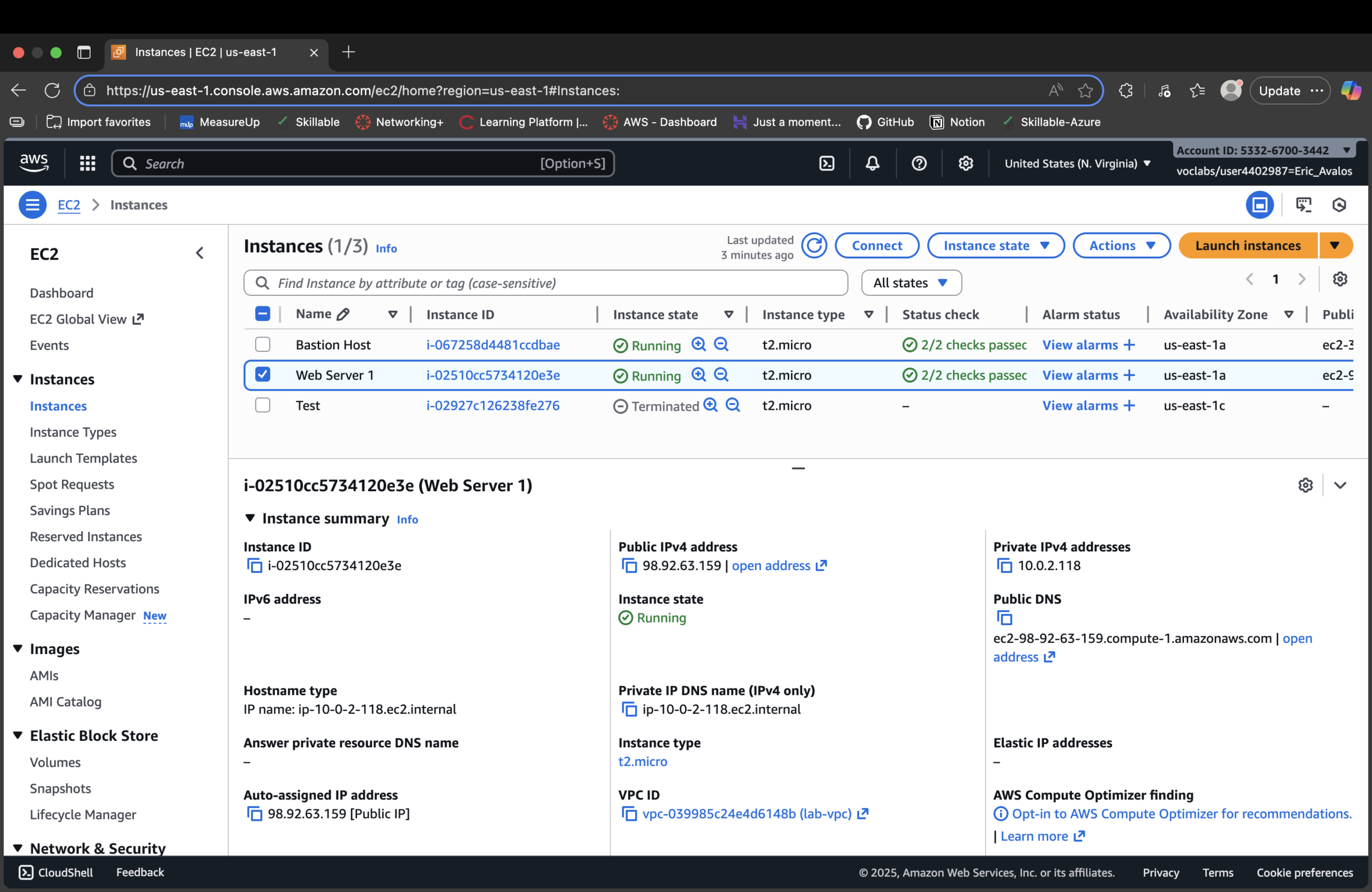Open the hamburger navigation menu
The image size is (1372, 892).
point(32,205)
